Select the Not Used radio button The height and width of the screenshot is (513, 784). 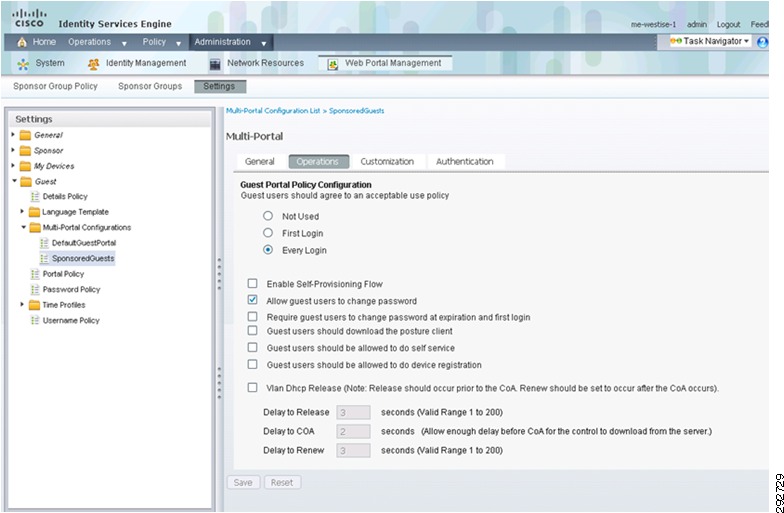[x=268, y=216]
